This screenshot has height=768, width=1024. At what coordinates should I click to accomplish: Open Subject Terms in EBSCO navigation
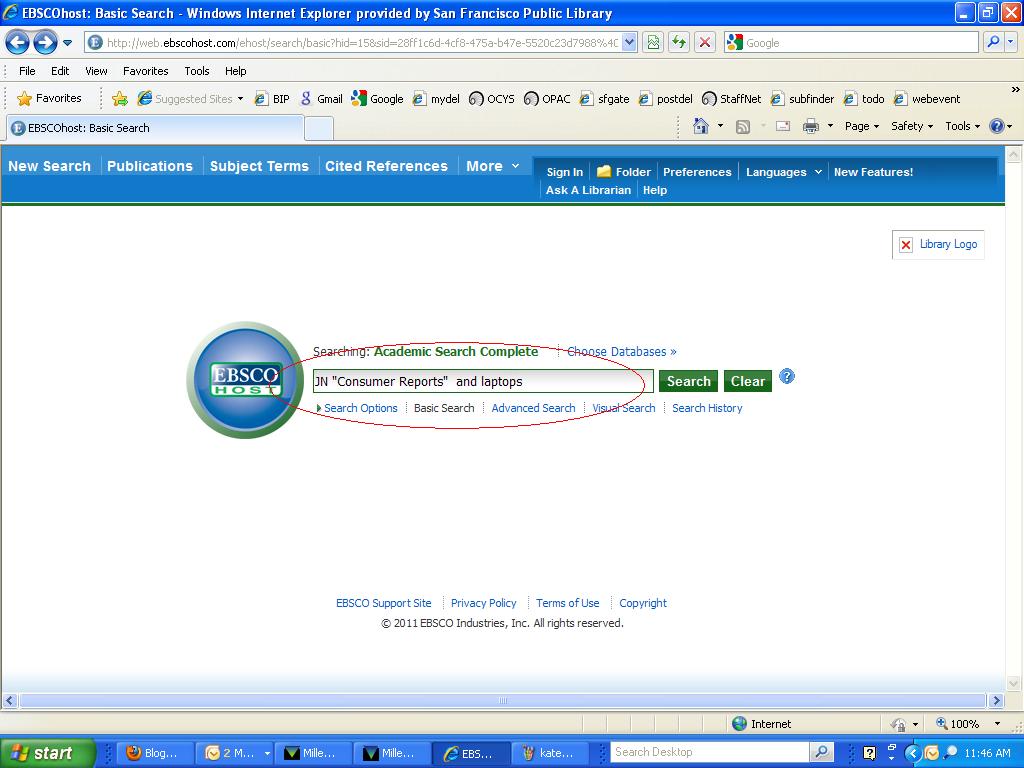[x=259, y=166]
